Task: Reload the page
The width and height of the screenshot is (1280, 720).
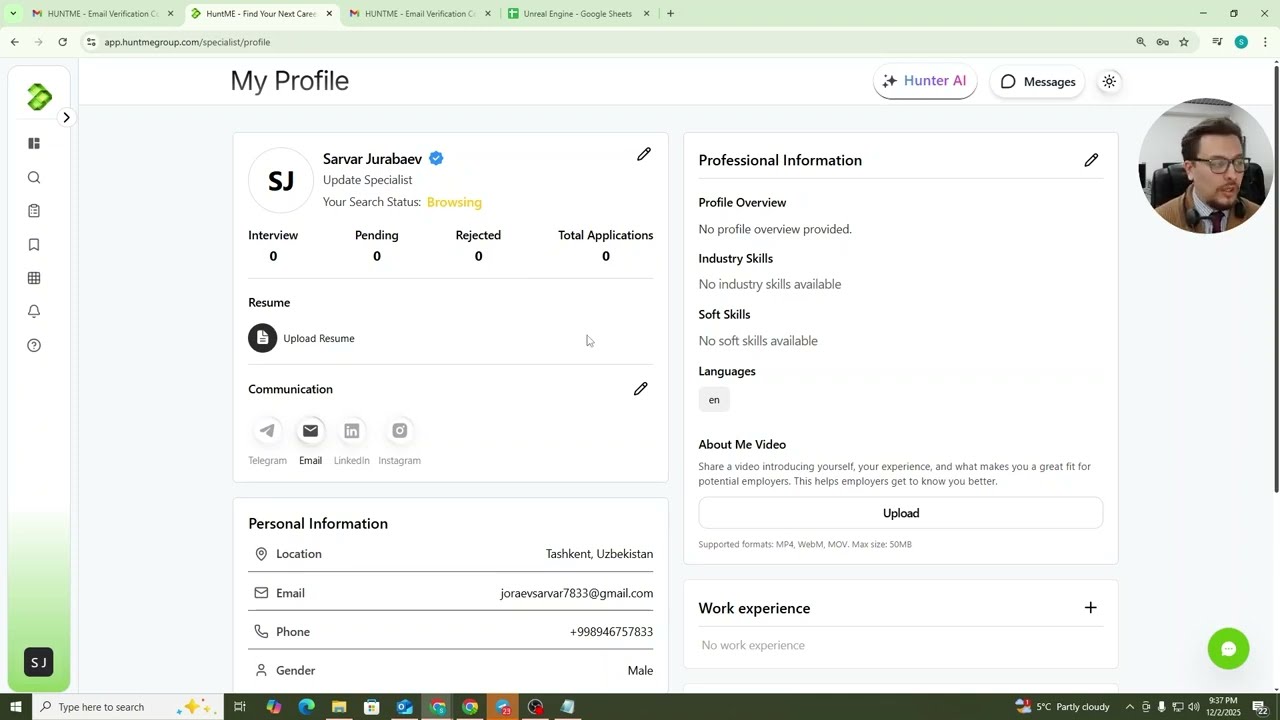Action: click(62, 42)
